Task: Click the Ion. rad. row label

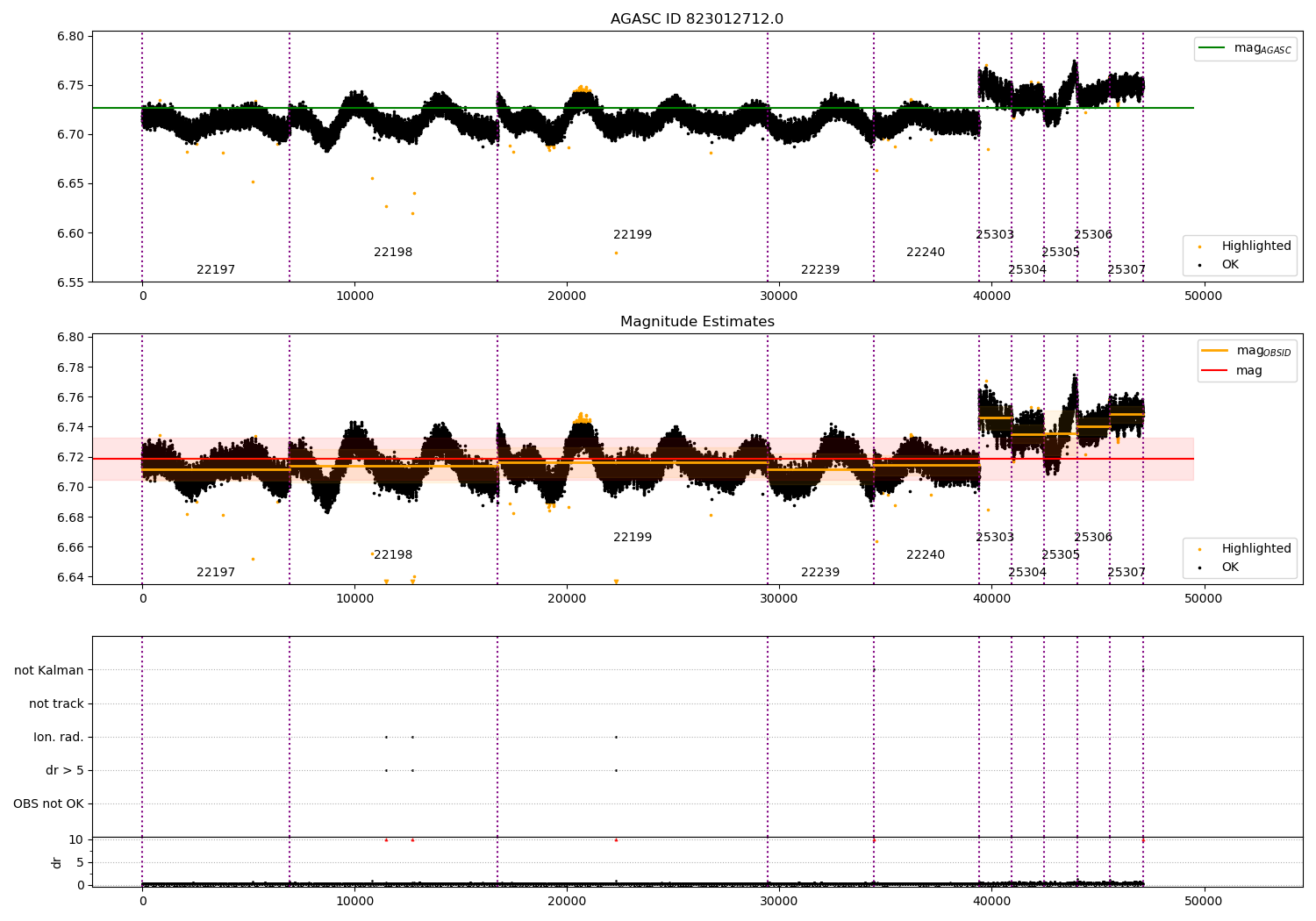Action: point(59,737)
